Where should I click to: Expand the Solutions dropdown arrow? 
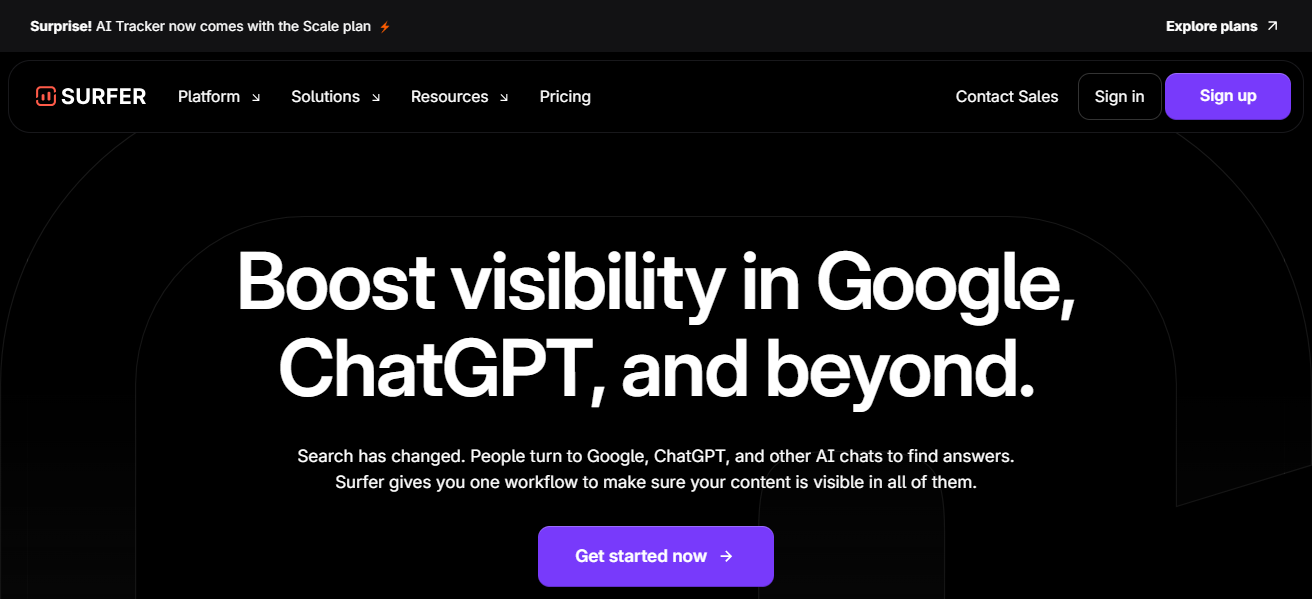tap(376, 98)
